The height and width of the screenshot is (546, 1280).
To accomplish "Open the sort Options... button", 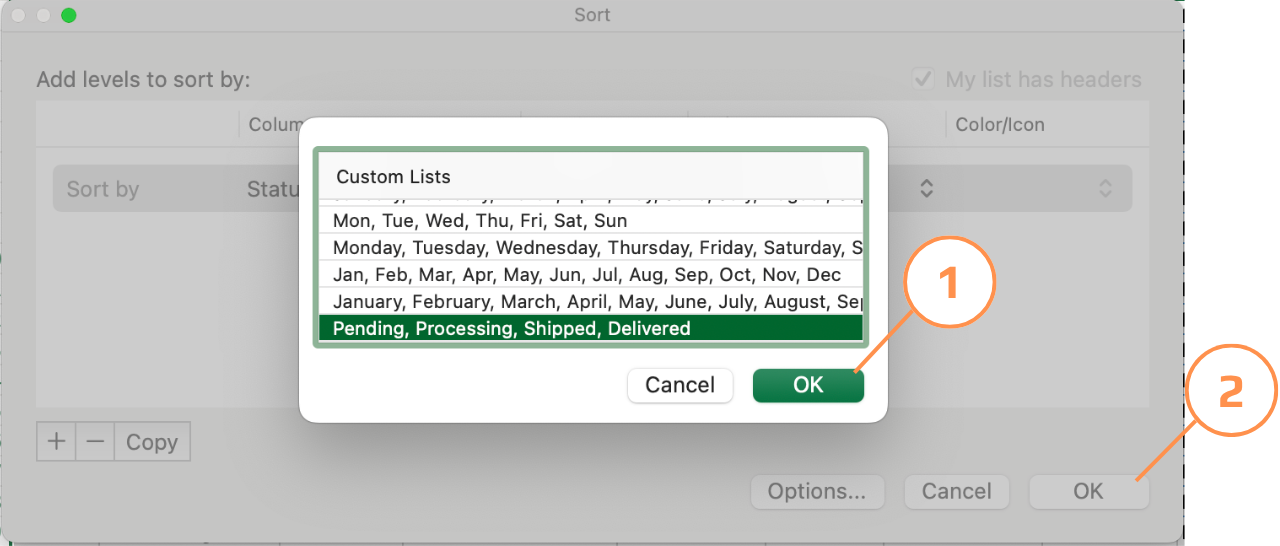I will (816, 491).
